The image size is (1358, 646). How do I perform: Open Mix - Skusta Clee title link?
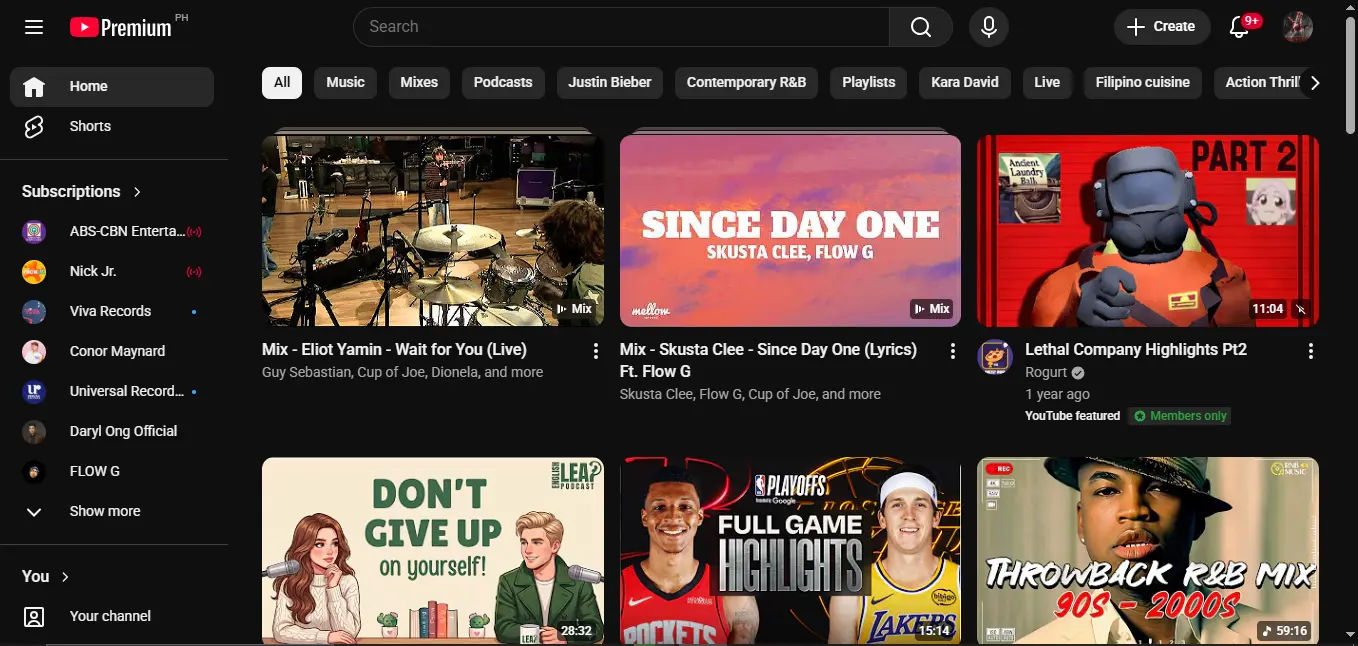coord(768,361)
